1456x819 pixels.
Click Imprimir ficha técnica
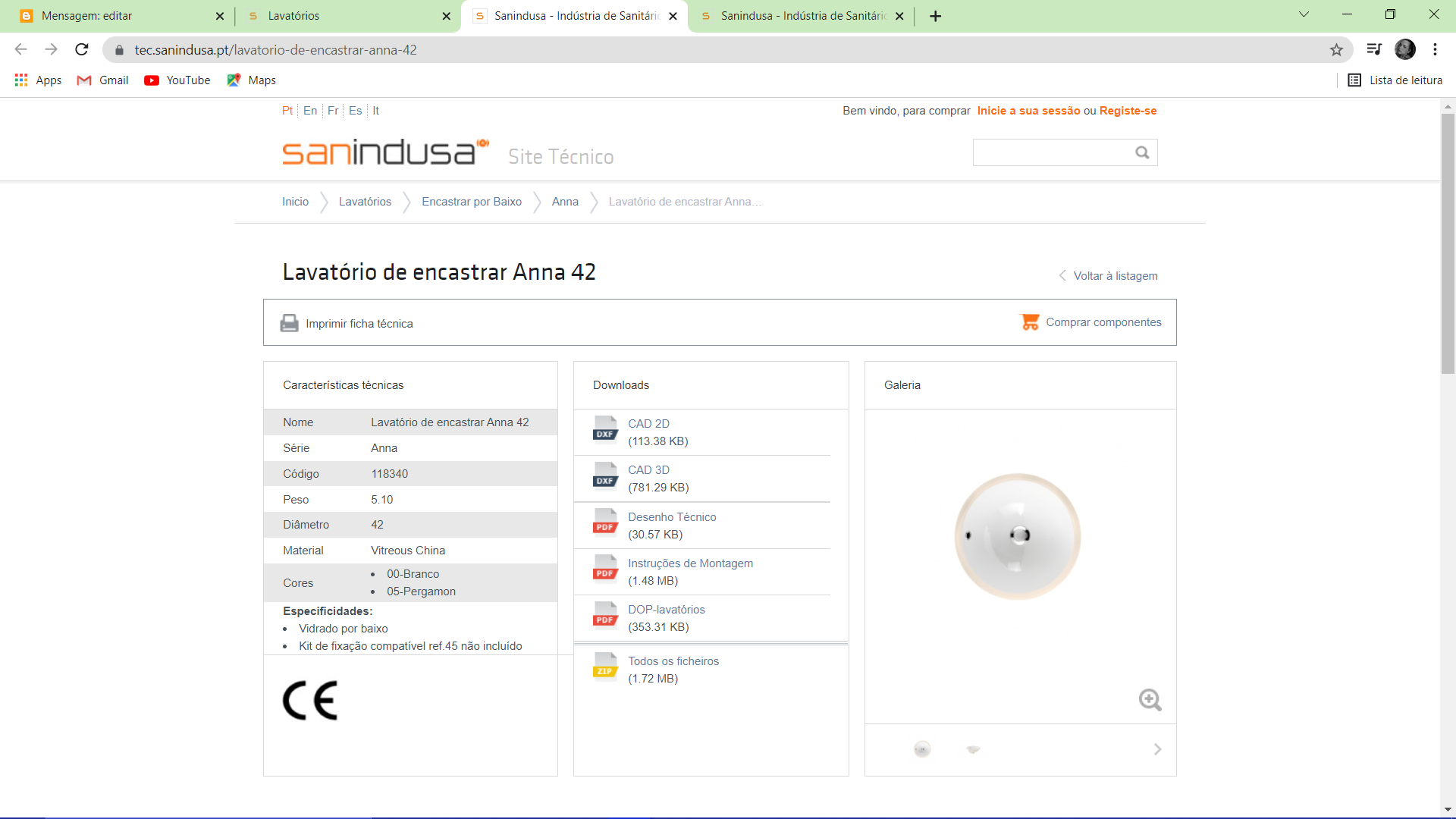pos(359,324)
